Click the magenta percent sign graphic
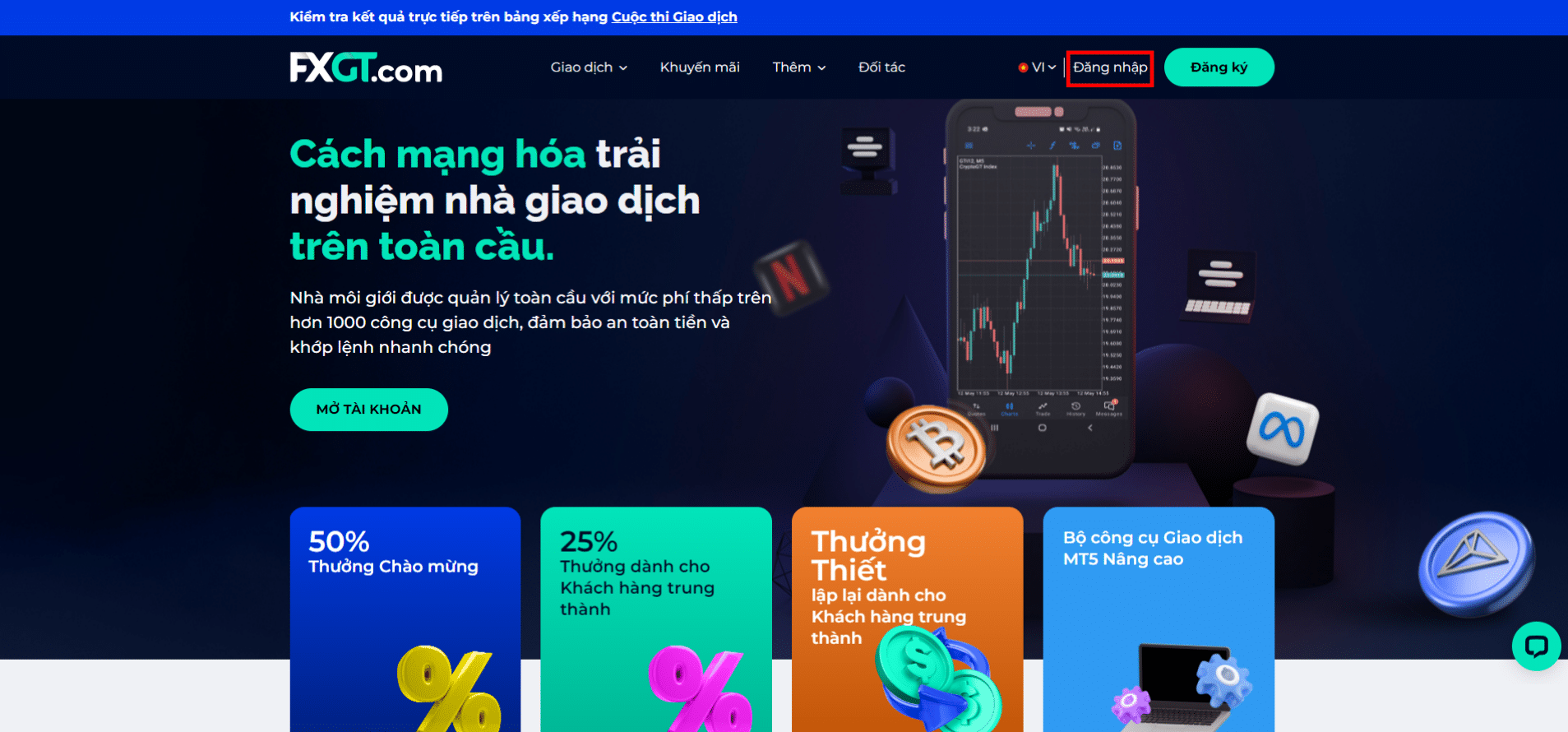Viewport: 1568px width, 732px height. [700, 688]
